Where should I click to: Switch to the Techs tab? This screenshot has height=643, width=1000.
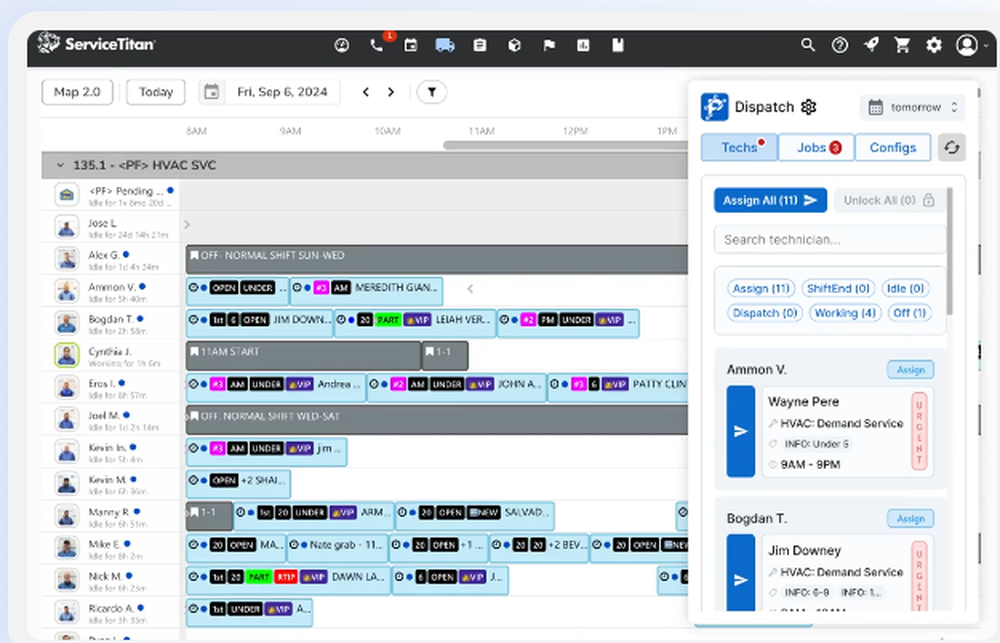click(x=739, y=147)
